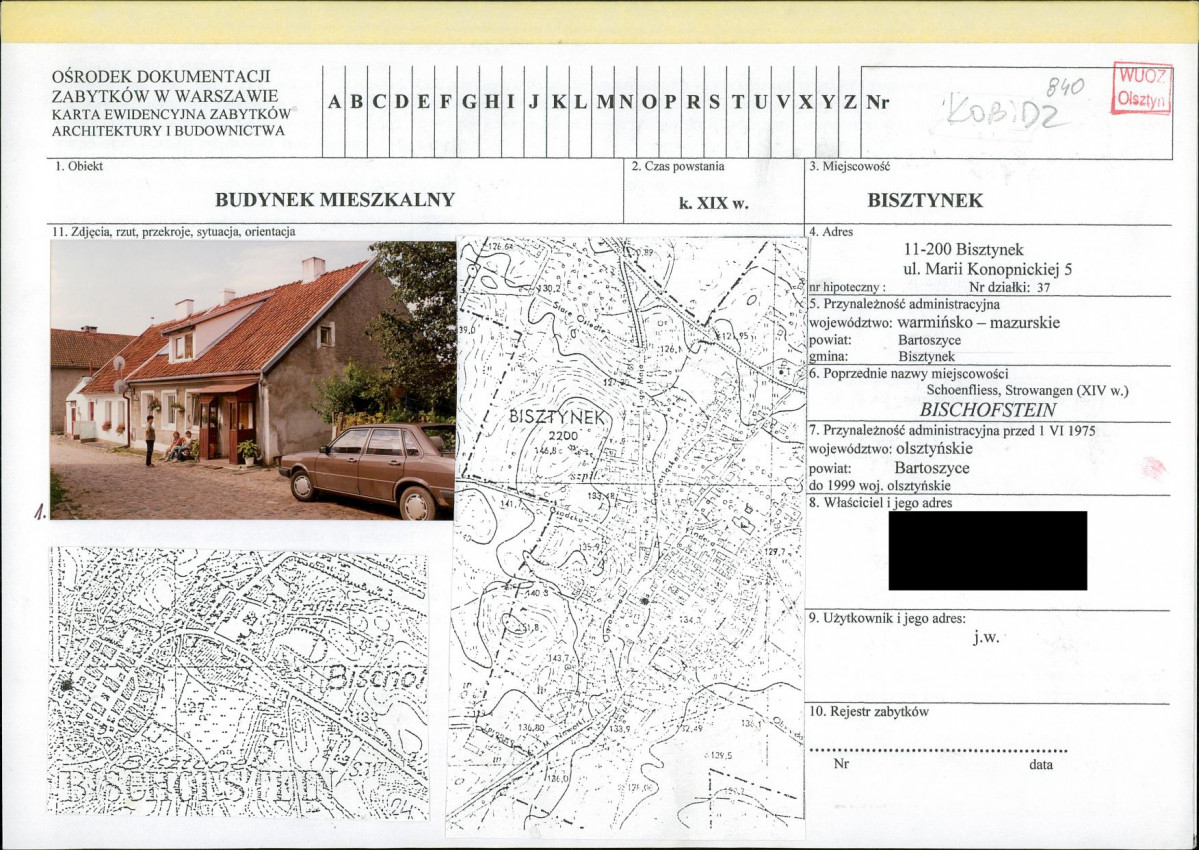Click powiat value 'Bartoszyce' in section 5
Screen dimensions: 1199x850
929,340
